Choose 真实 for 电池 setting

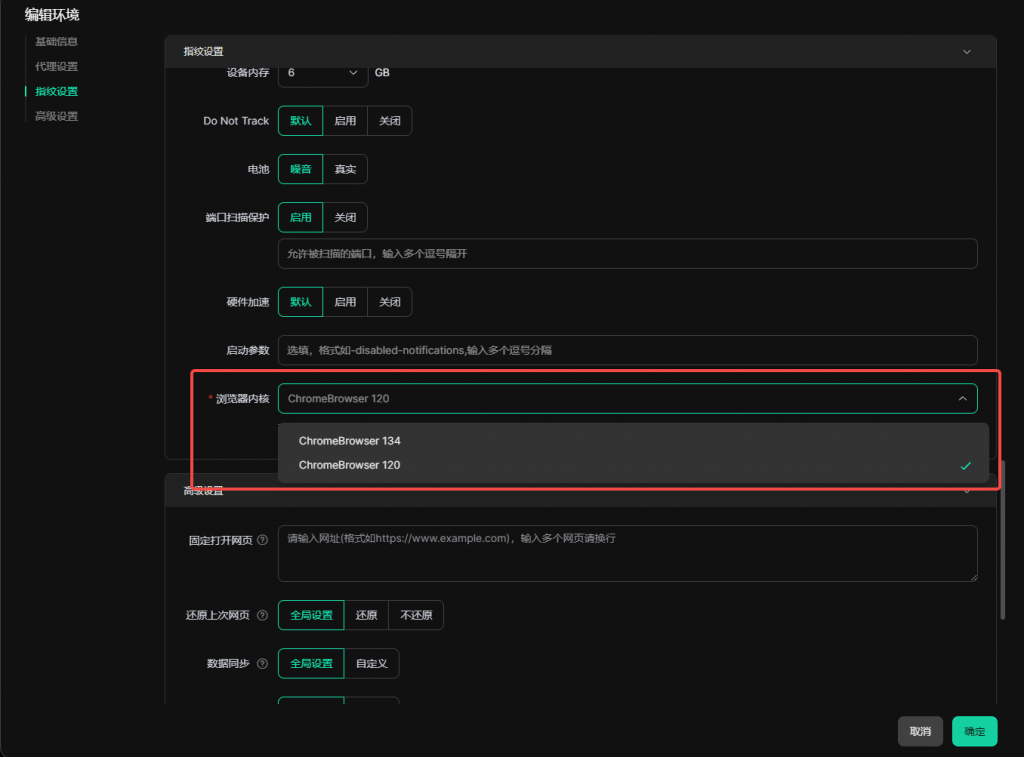345,169
